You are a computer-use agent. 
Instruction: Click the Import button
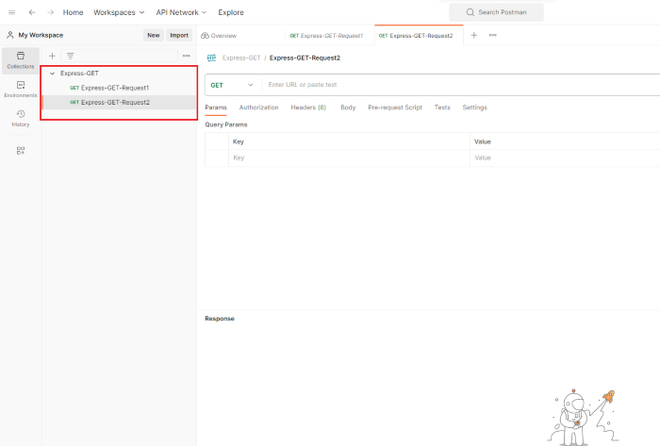point(179,35)
